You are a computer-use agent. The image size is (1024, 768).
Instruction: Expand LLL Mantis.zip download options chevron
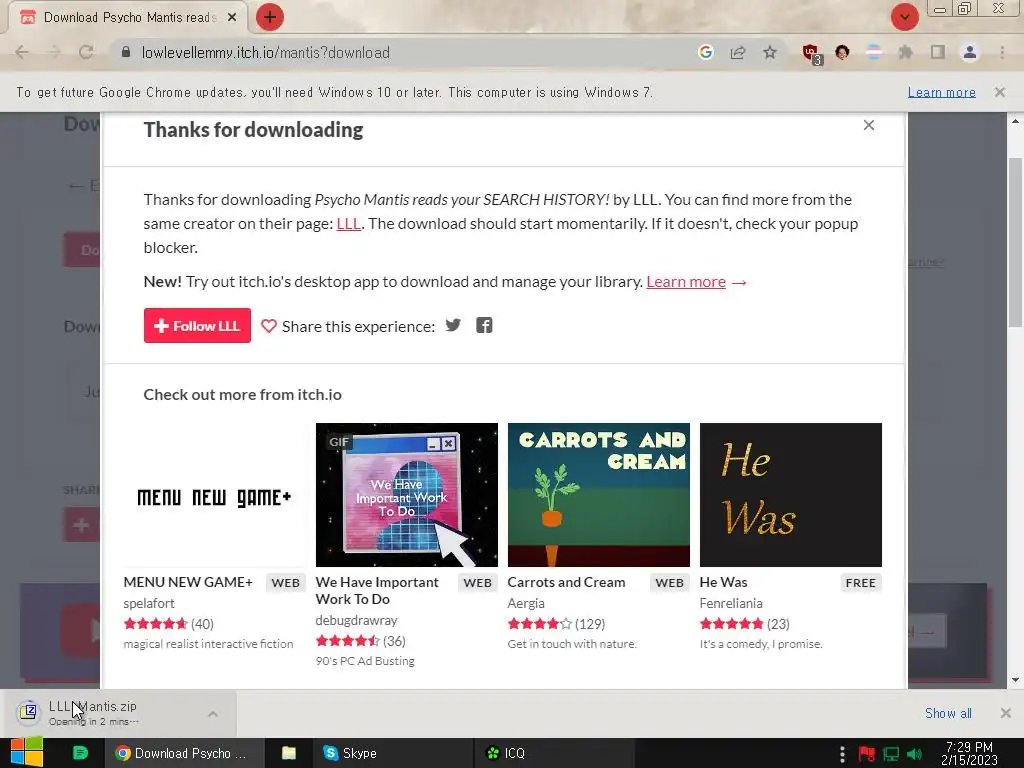pos(213,714)
